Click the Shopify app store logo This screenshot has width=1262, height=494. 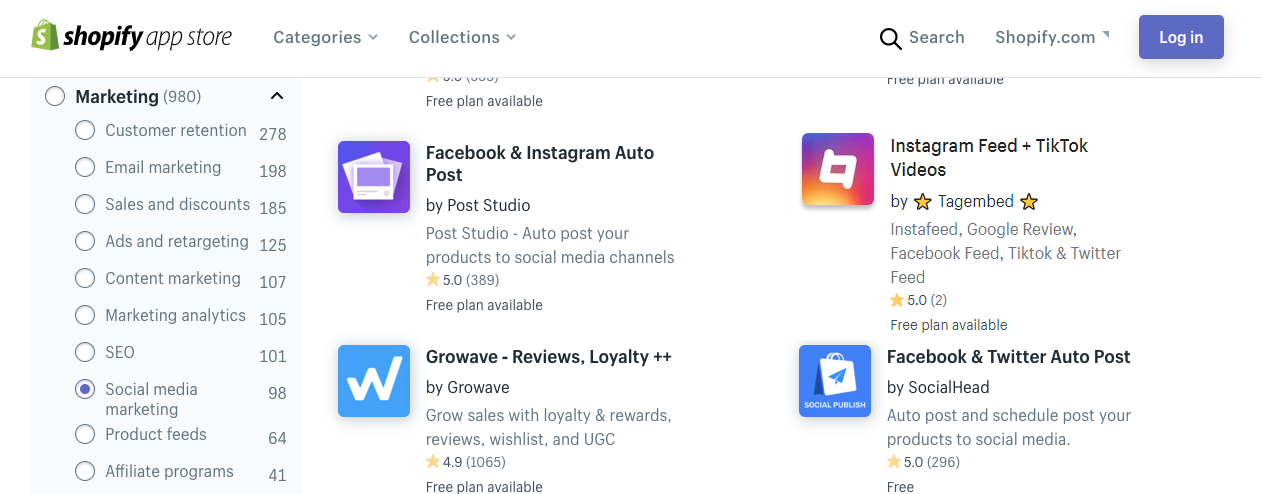coord(131,37)
